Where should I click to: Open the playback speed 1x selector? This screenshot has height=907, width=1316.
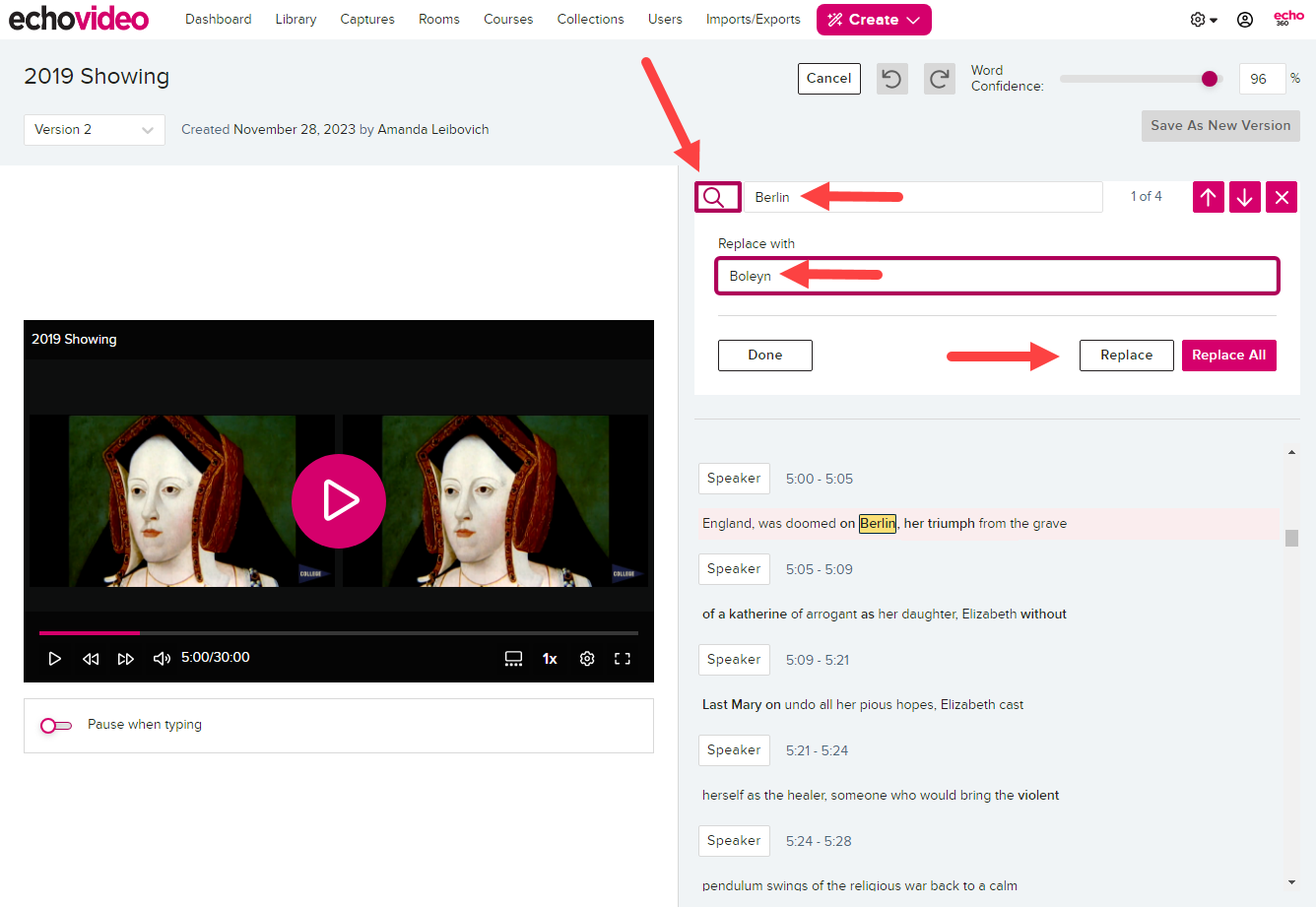pos(549,658)
